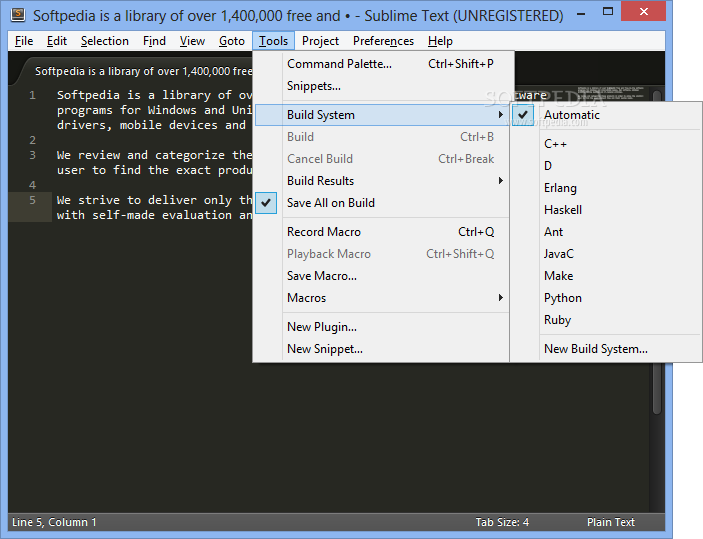This screenshot has height=539, width=703.
Task: Toggle Save All on Build checkmark
Action: click(382, 203)
